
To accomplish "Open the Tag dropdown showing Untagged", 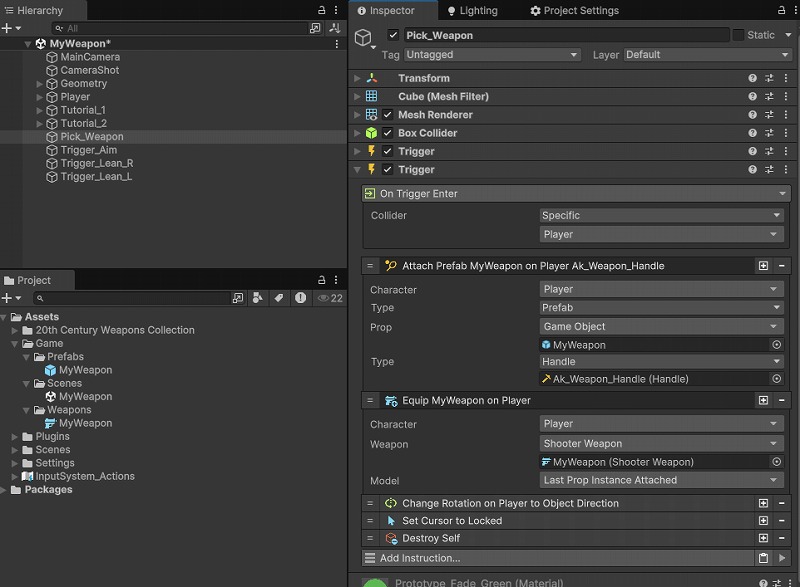I will [492, 55].
